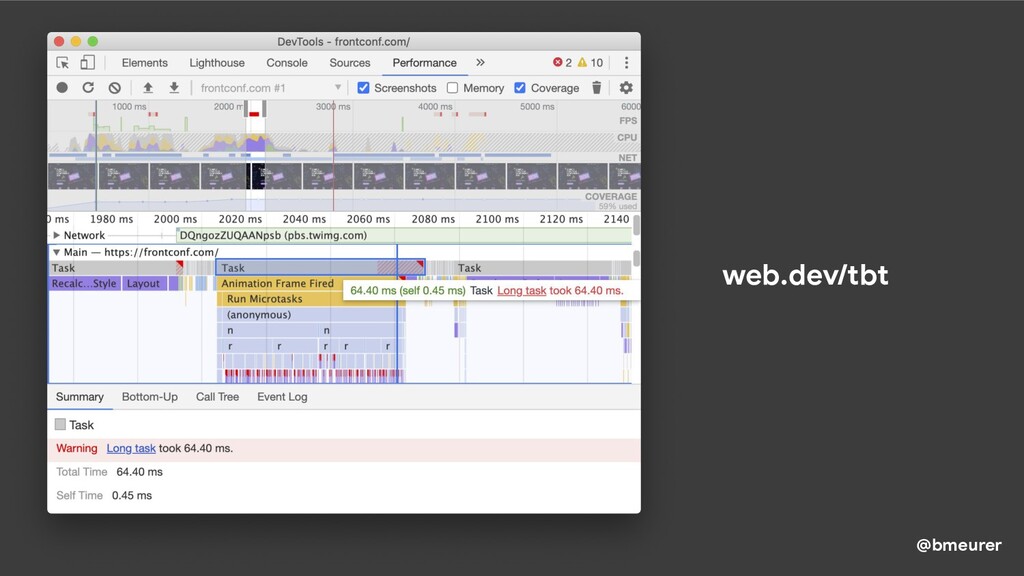The height and width of the screenshot is (576, 1024).
Task: Select the Recalc...Style event
Action: pos(85,283)
